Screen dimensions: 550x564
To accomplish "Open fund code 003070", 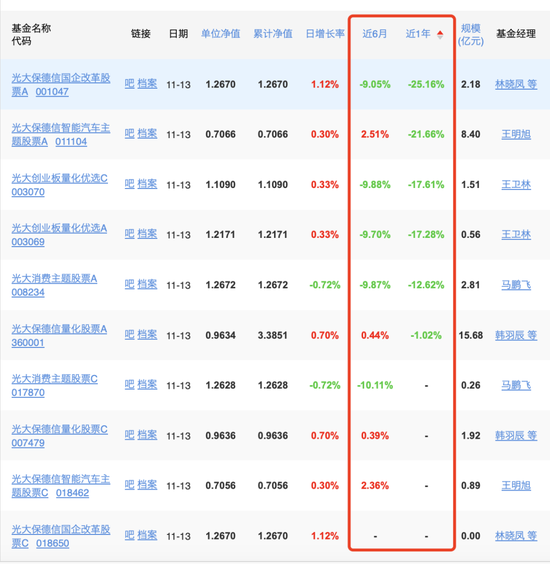I will click(x=28, y=192).
